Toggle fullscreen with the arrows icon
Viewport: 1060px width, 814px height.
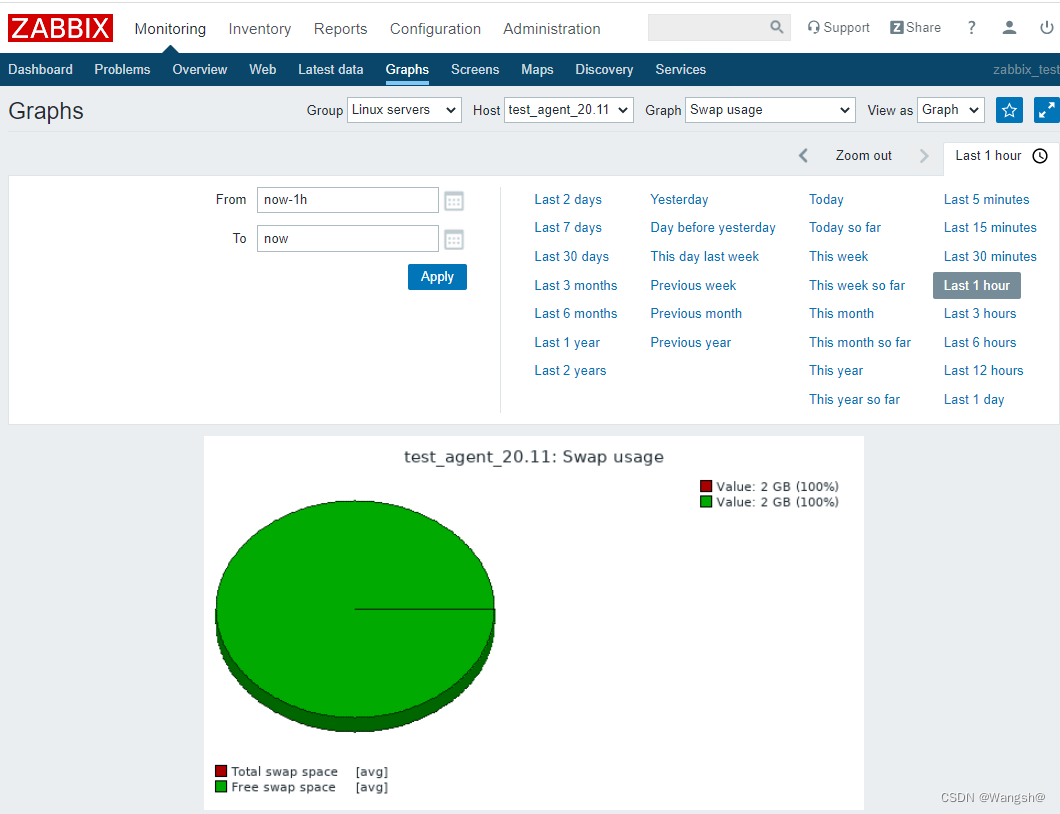1046,110
